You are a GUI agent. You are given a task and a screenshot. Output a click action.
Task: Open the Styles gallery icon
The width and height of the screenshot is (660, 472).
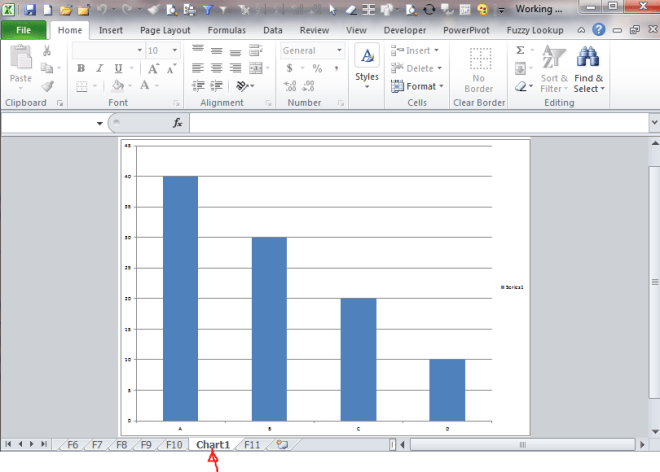point(367,55)
